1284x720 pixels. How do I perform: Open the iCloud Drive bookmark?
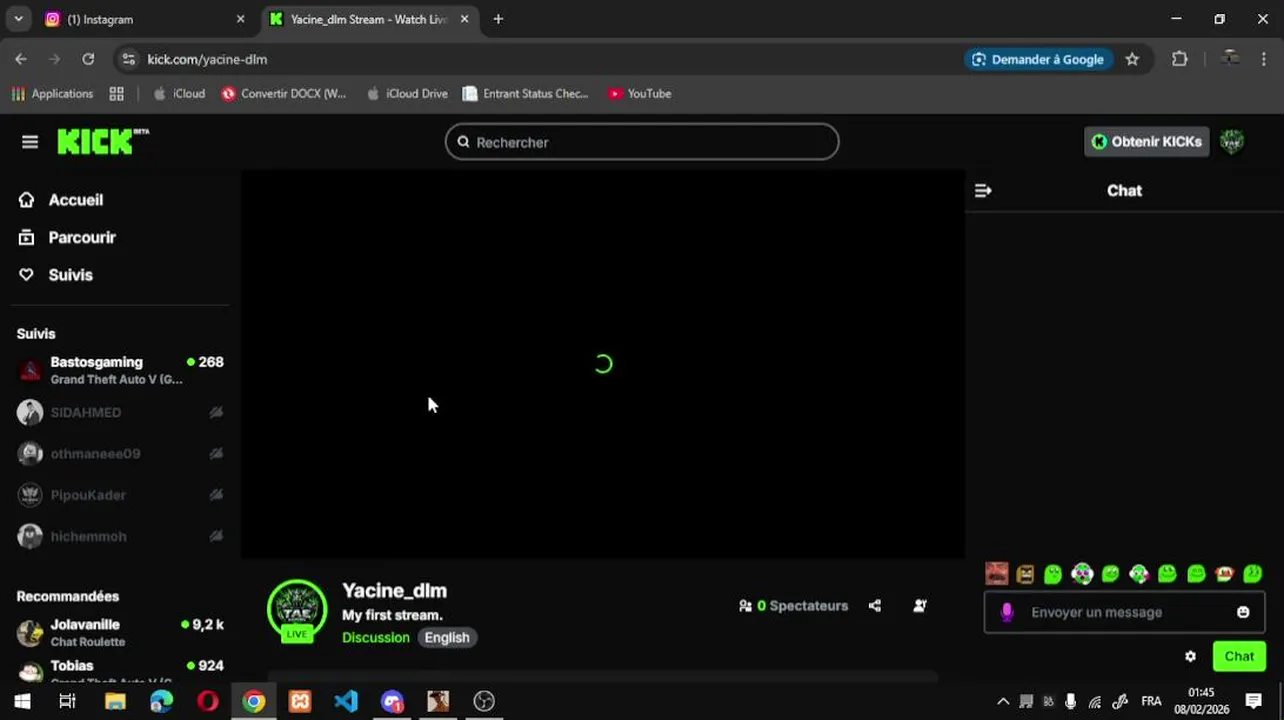point(407,94)
